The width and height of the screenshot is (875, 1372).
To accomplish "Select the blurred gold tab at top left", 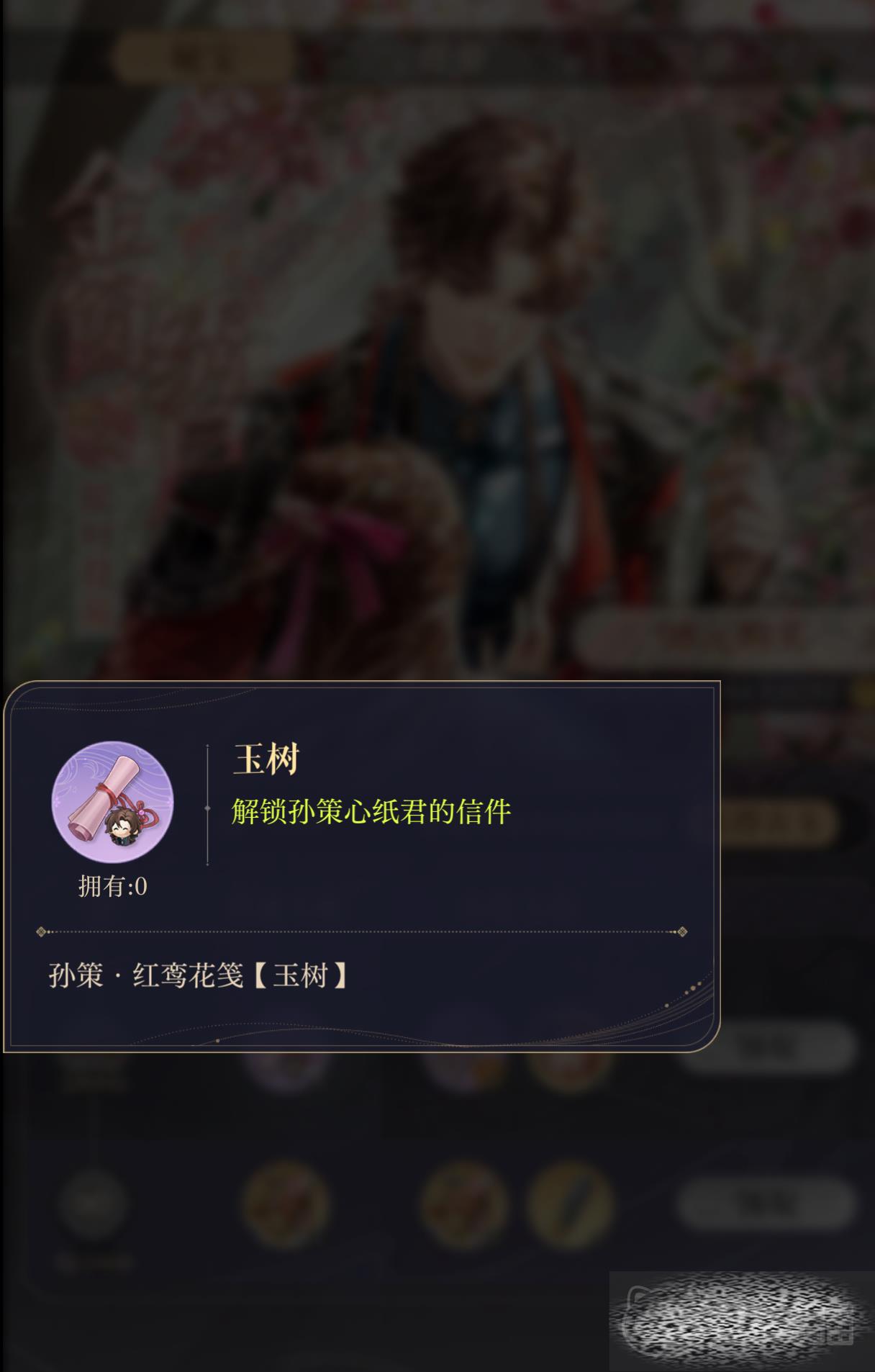I will tap(203, 56).
